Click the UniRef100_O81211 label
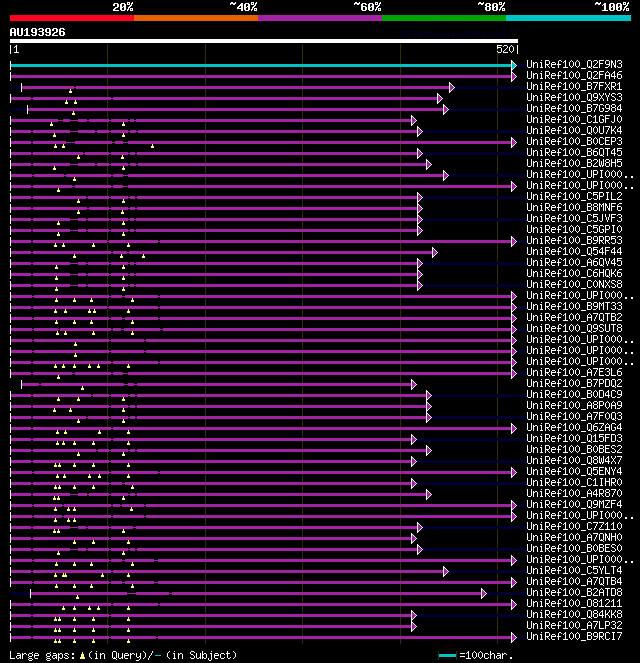Viewport: 640px width, 663px height. (x=574, y=603)
